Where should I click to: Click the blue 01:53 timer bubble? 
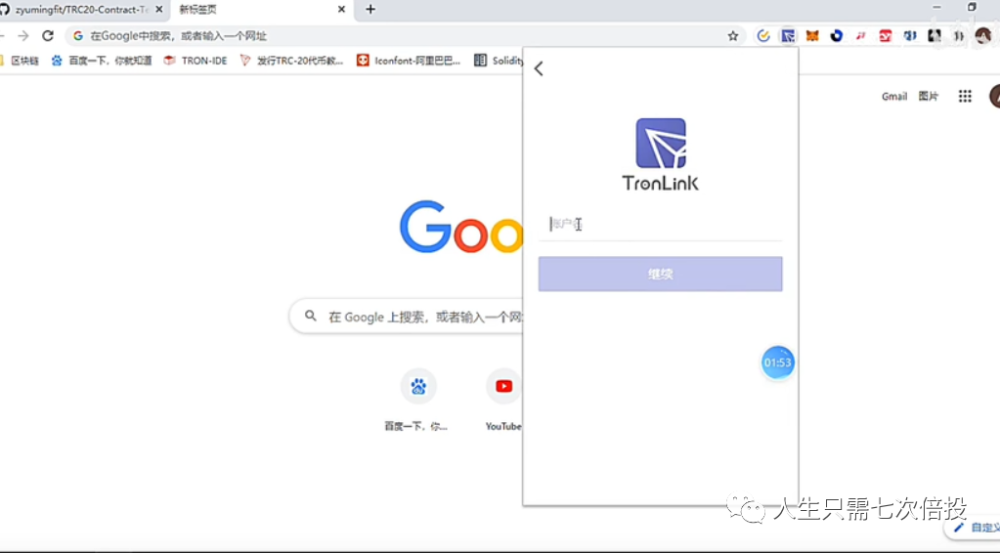[x=777, y=362]
